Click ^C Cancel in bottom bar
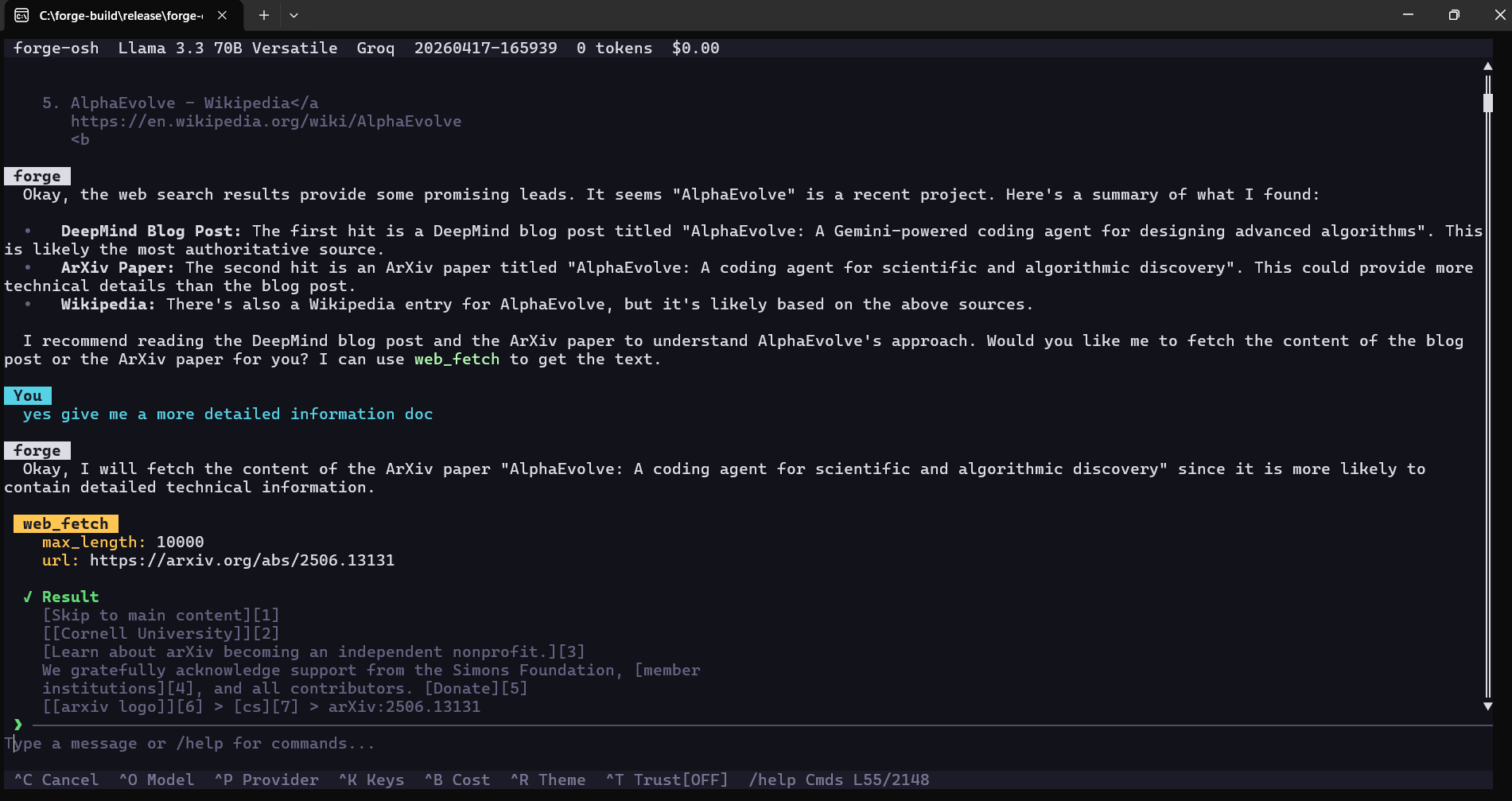 point(56,780)
